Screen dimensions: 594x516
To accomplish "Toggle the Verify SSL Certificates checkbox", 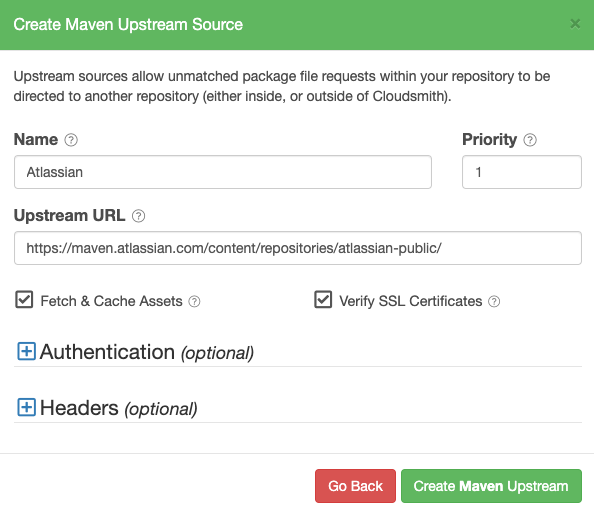I will pos(323,300).
